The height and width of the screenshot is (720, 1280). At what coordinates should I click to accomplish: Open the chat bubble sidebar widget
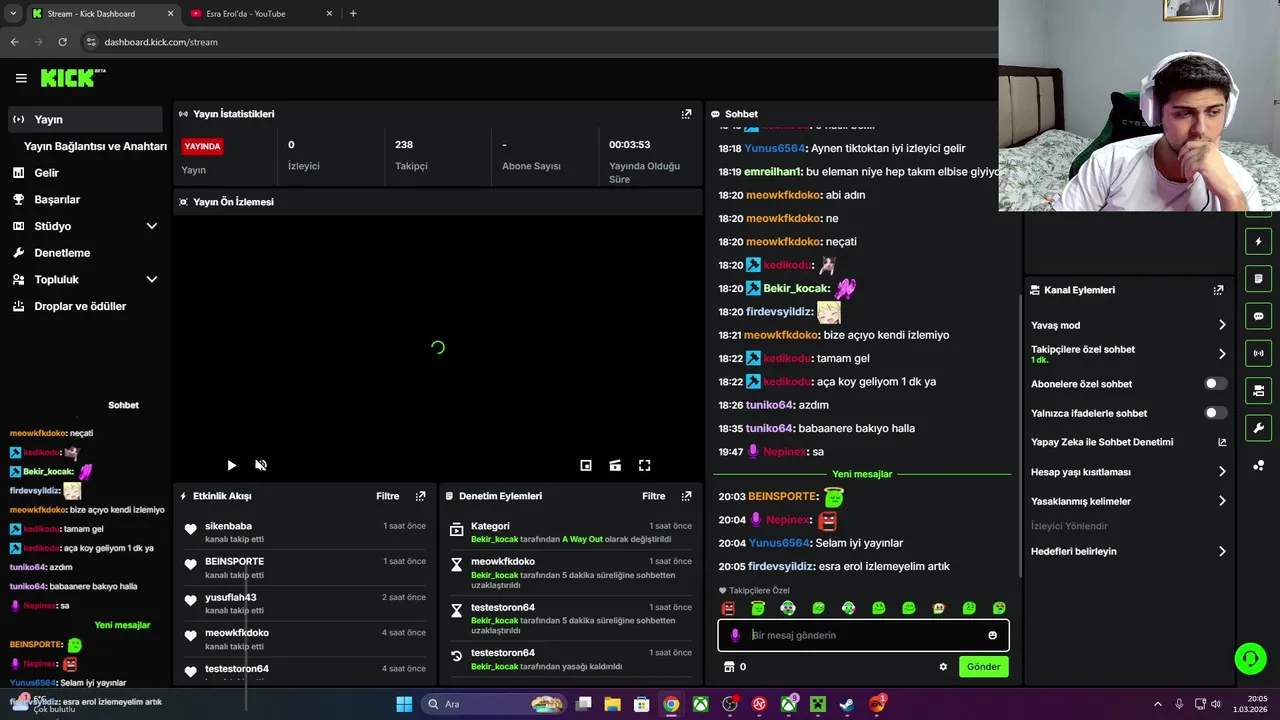tap(1258, 316)
